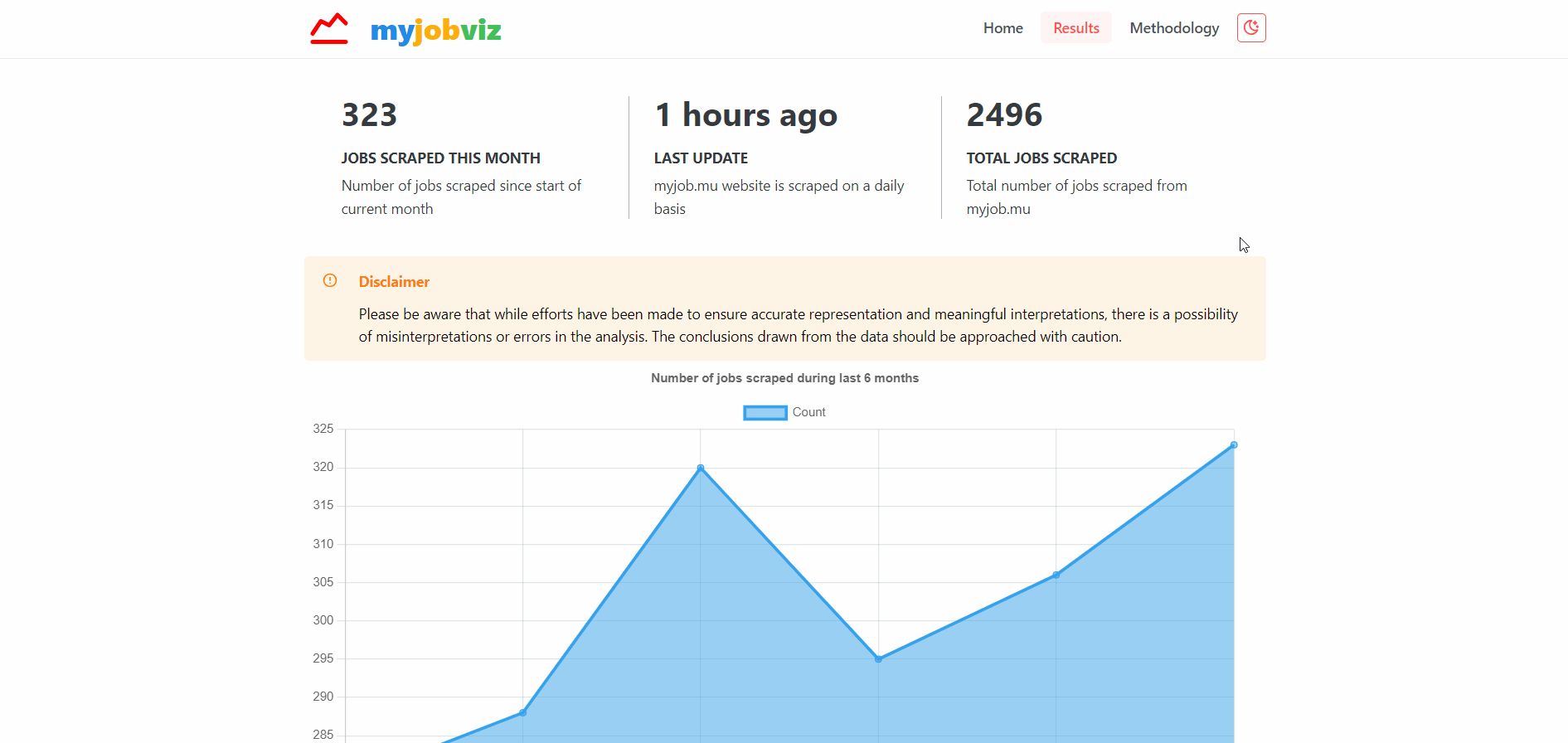Click the chart data point at 295
This screenshot has width=1568, height=743.
(878, 659)
